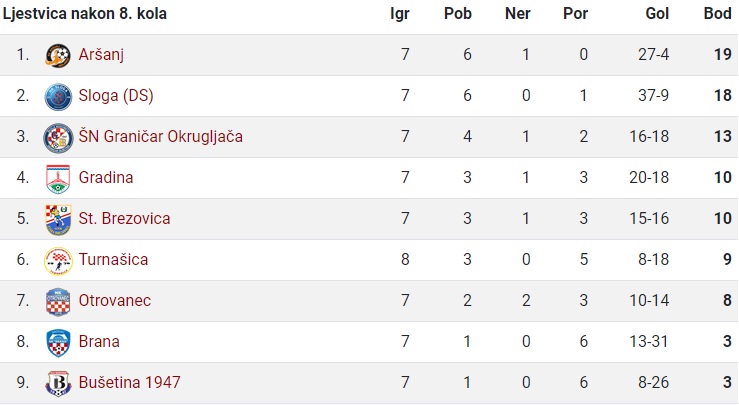Open the Aršanj team link
Viewport: 739px width, 405px height.
click(x=101, y=55)
